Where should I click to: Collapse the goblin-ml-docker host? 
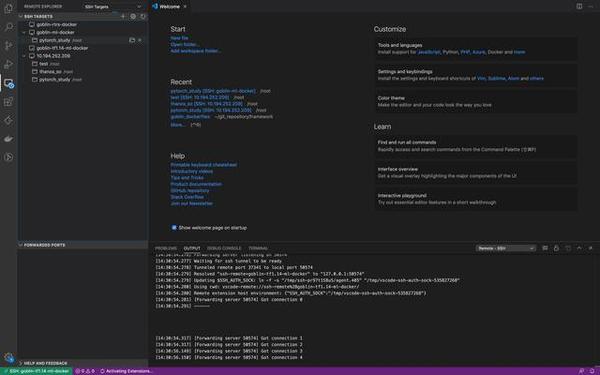click(24, 33)
